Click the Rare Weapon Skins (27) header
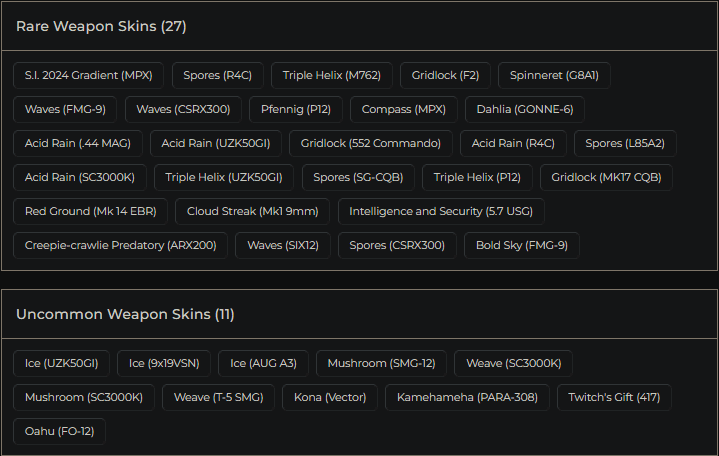The width and height of the screenshot is (719, 456). click(101, 26)
